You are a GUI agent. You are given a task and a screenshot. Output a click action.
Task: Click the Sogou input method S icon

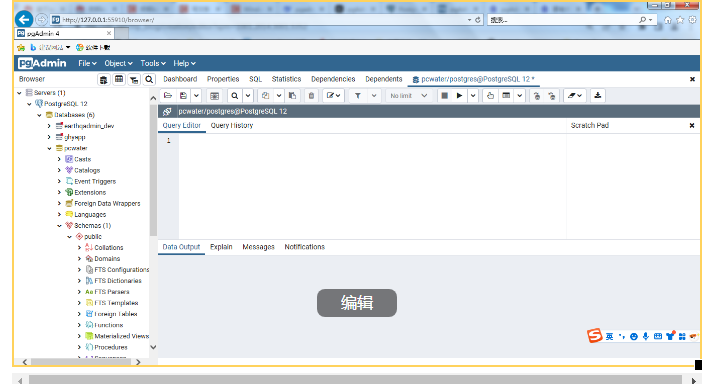(594, 336)
